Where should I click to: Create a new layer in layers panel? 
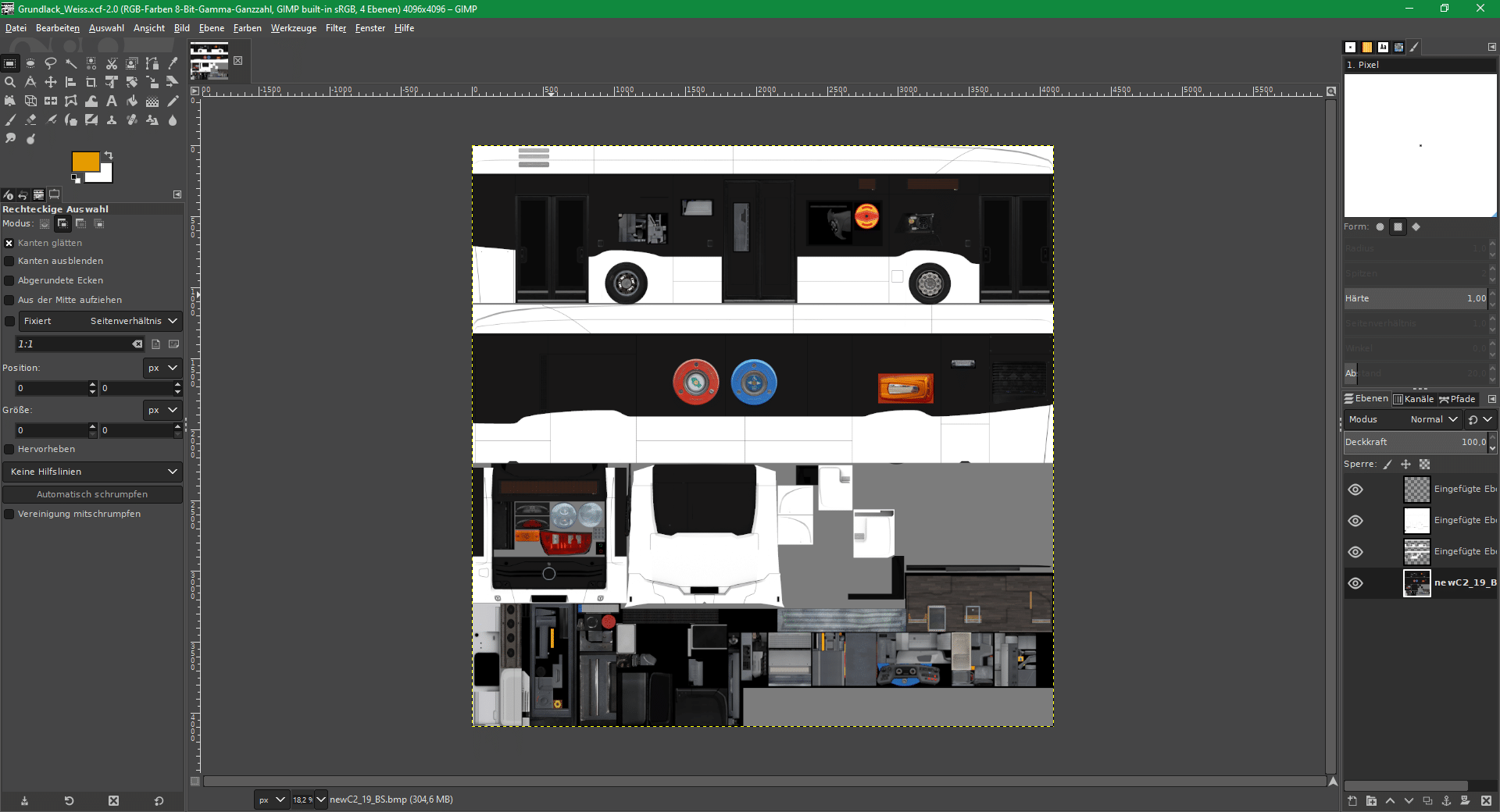click(x=1352, y=800)
